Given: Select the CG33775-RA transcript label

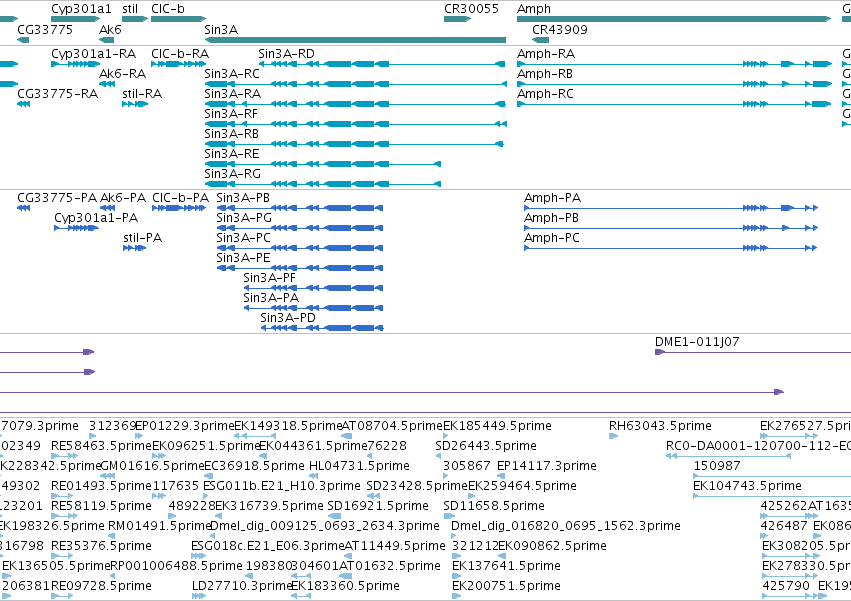Looking at the screenshot, I should click(58, 93).
